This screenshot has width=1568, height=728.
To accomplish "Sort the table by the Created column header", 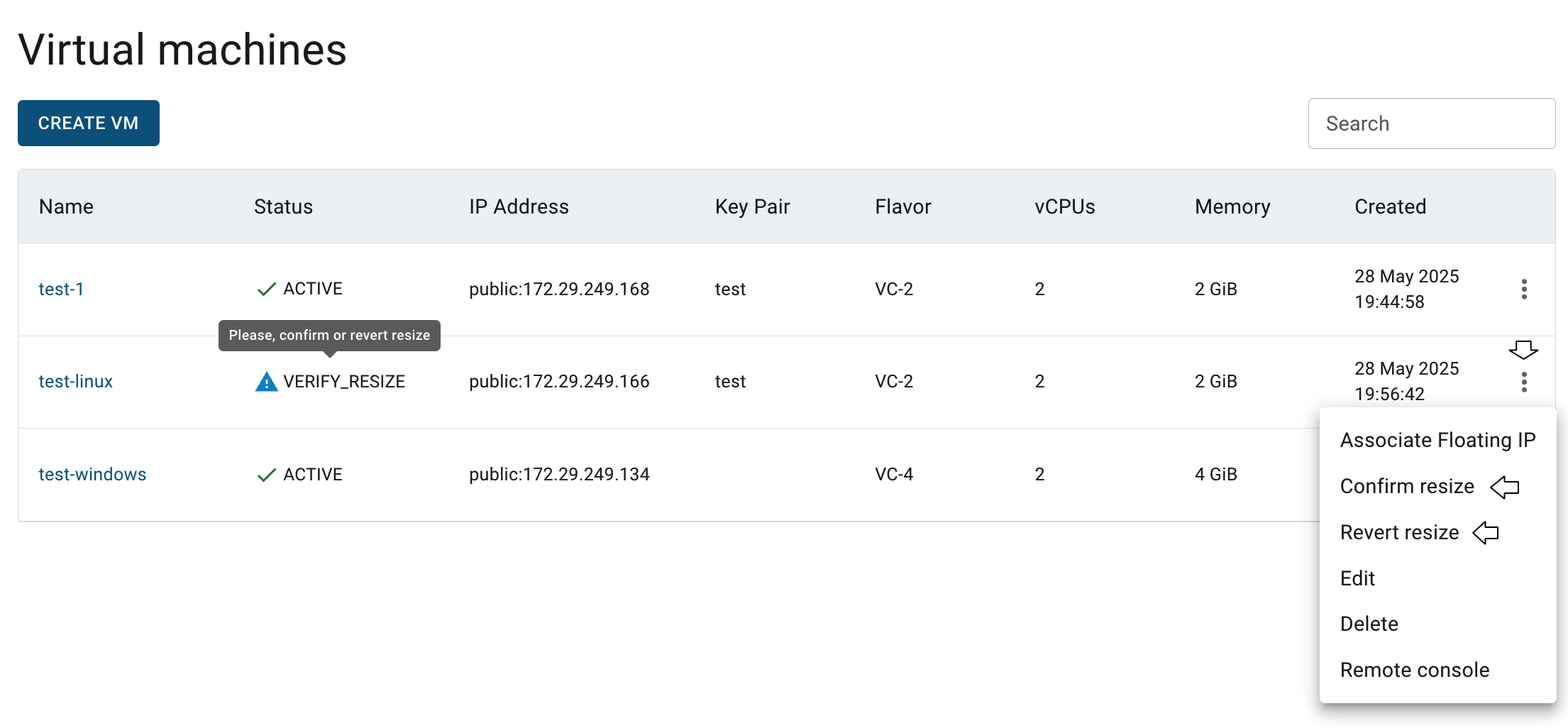I will coord(1390,206).
